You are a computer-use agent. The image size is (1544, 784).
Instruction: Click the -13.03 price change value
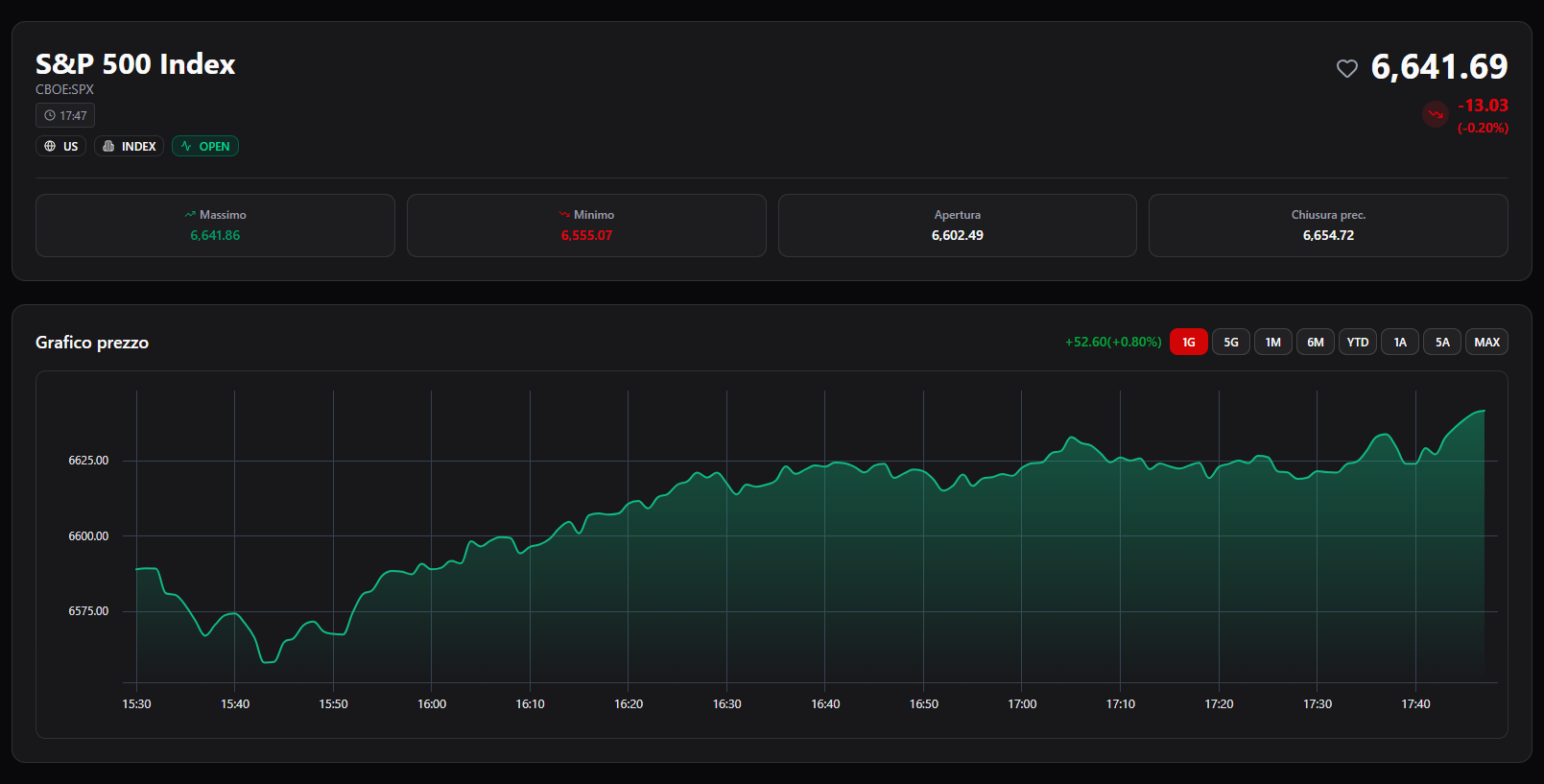pos(1483,106)
